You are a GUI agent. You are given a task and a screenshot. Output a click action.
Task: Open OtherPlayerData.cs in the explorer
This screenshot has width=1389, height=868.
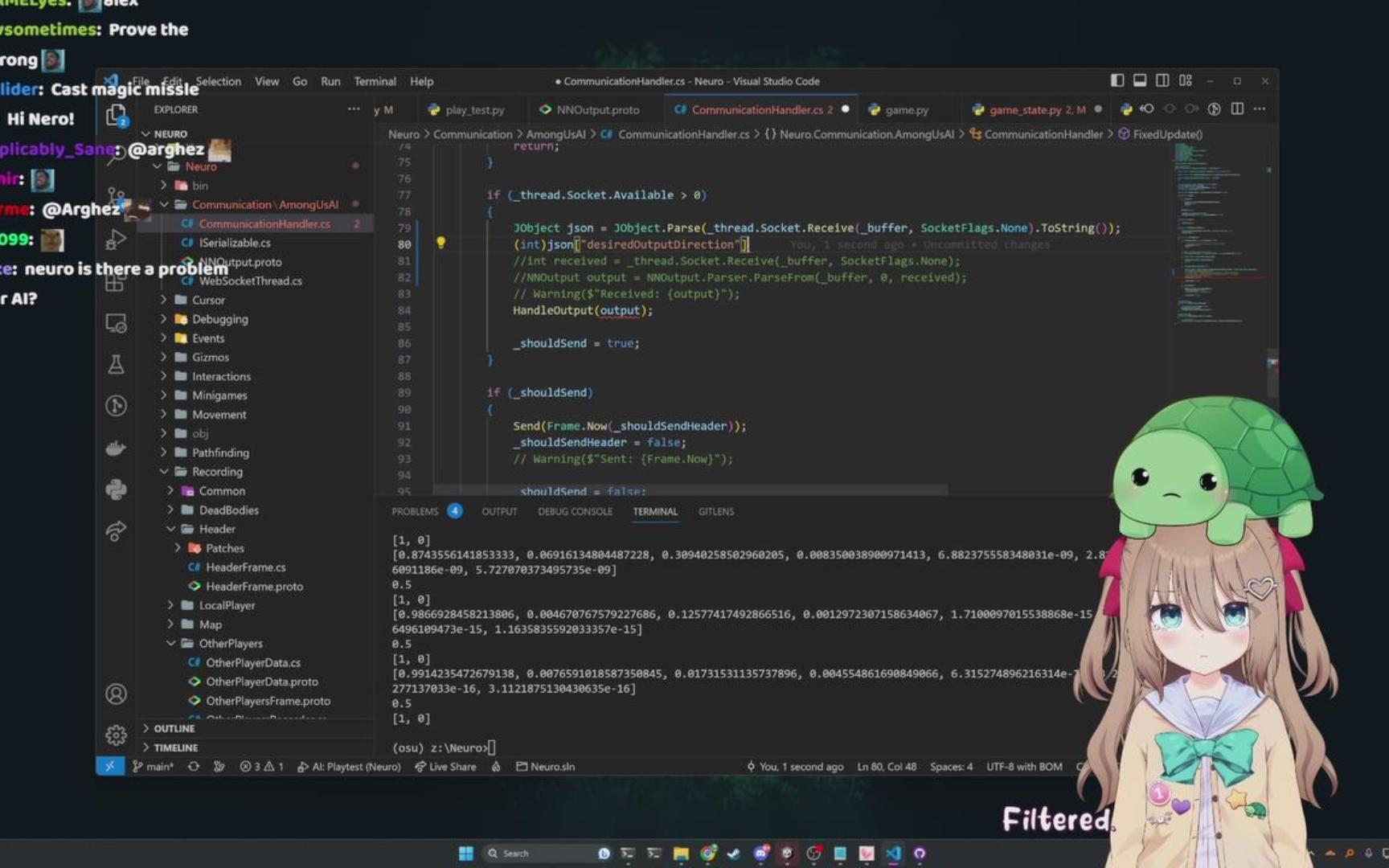click(x=253, y=663)
